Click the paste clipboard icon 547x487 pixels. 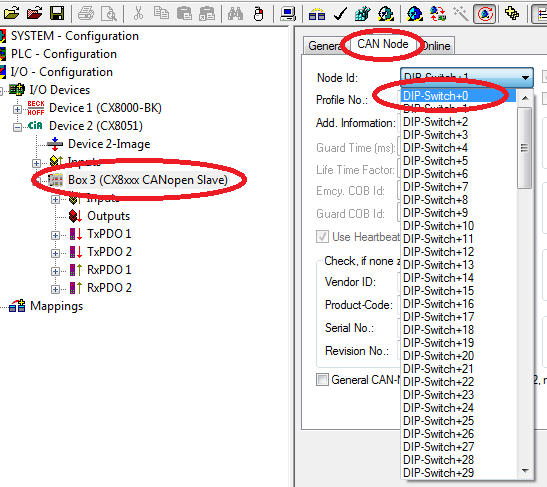pos(184,14)
